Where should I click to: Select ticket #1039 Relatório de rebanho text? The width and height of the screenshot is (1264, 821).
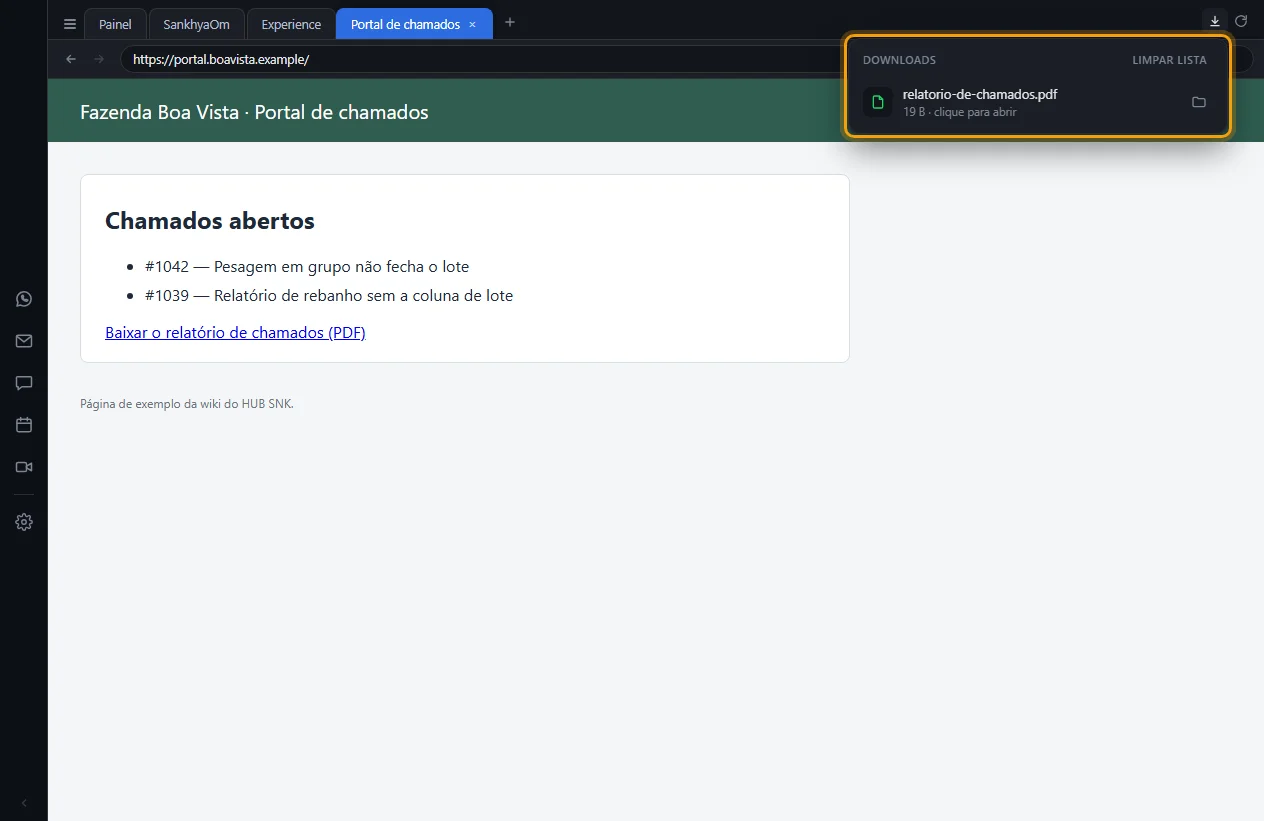tap(329, 295)
